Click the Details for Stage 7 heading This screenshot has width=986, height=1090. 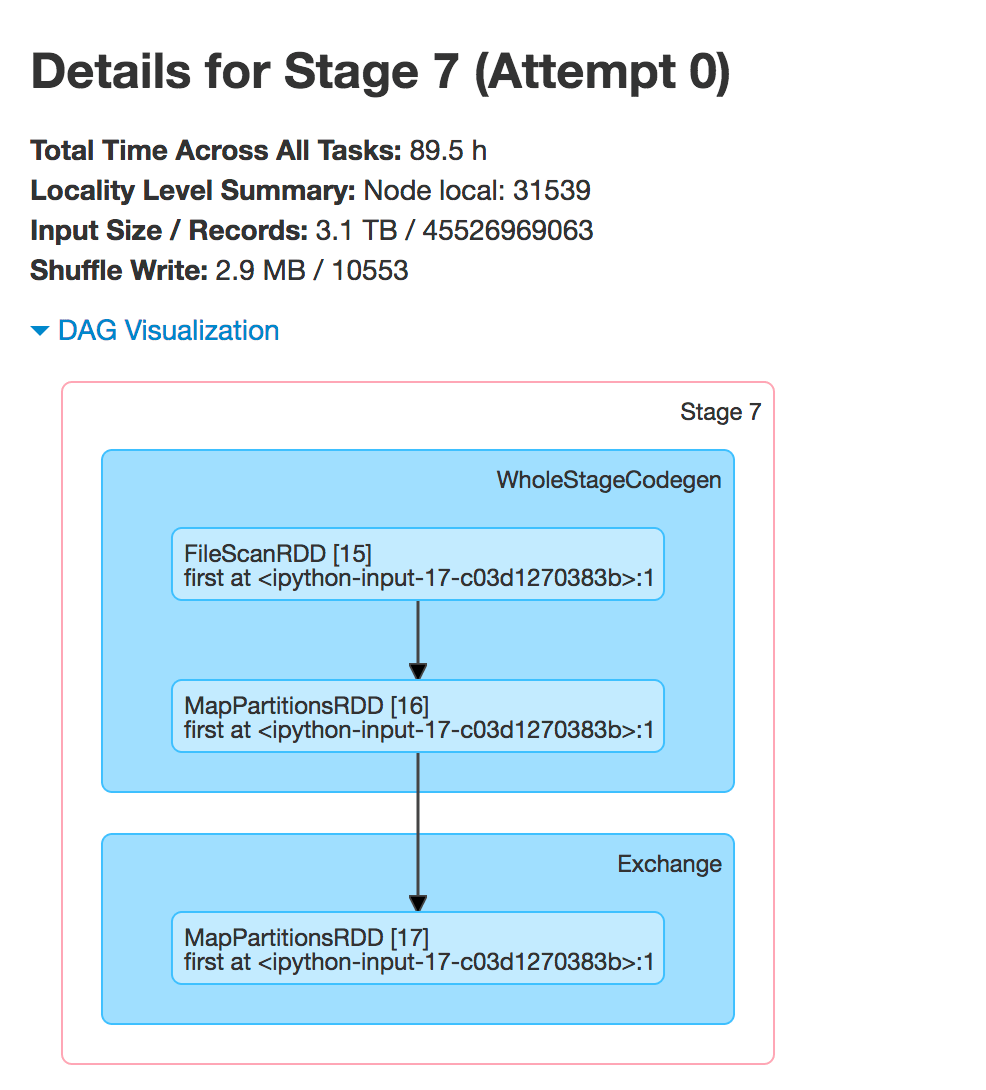tap(382, 71)
